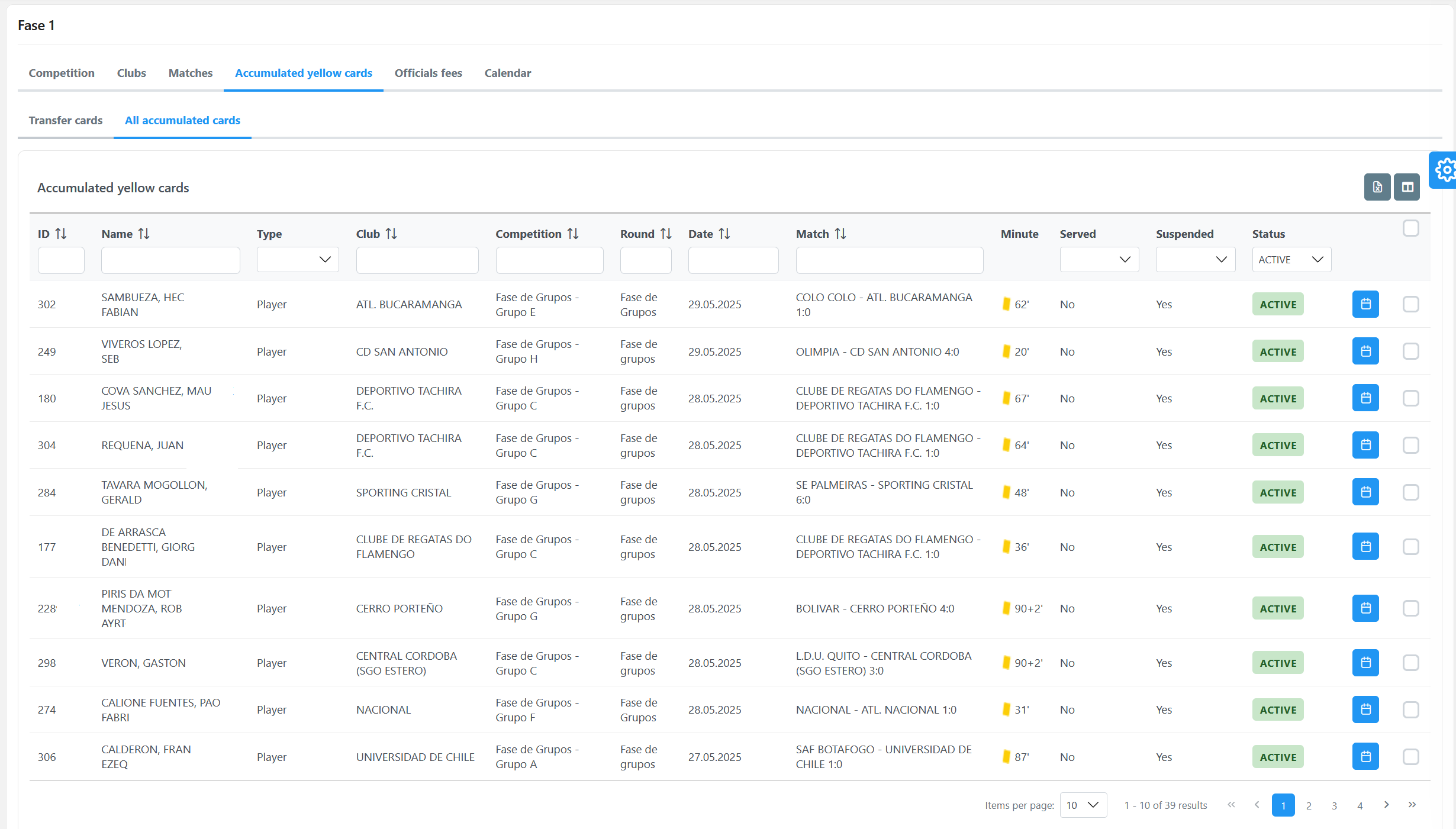Screen dimensions: 1456x829
Task: Open Items per page dropdown
Action: point(1083,805)
